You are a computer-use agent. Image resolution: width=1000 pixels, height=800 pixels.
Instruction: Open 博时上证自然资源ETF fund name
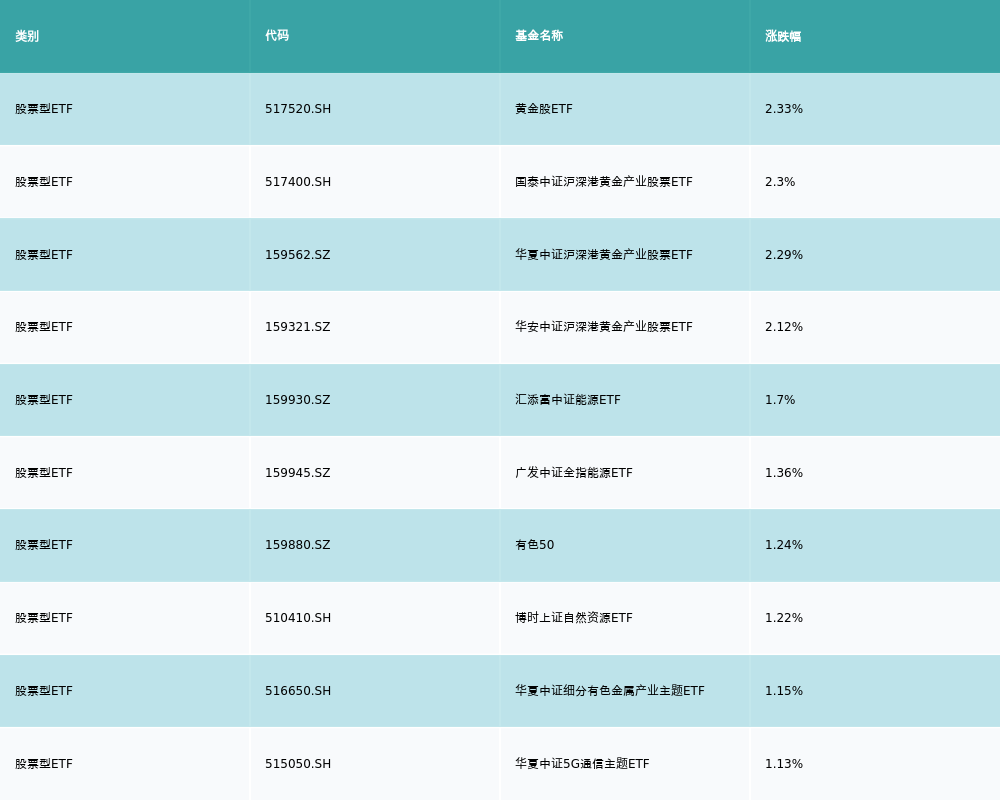[574, 618]
